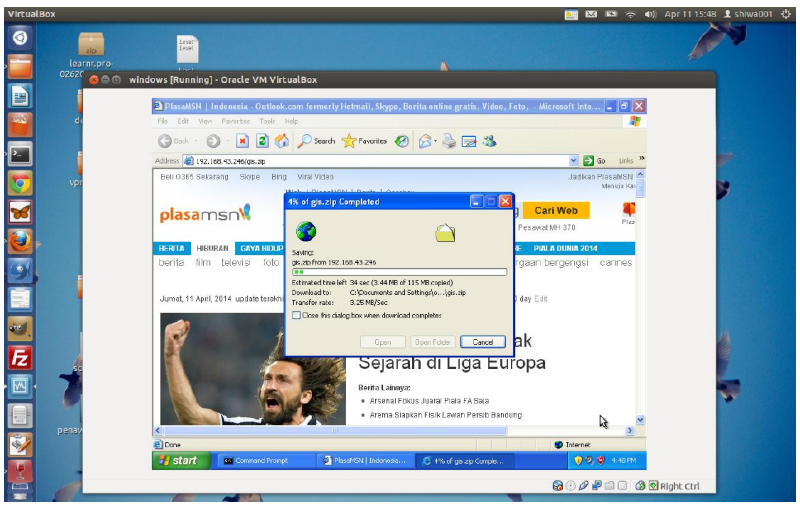Open the learnr.pro zip file on the desktop

pyautogui.click(x=91, y=55)
